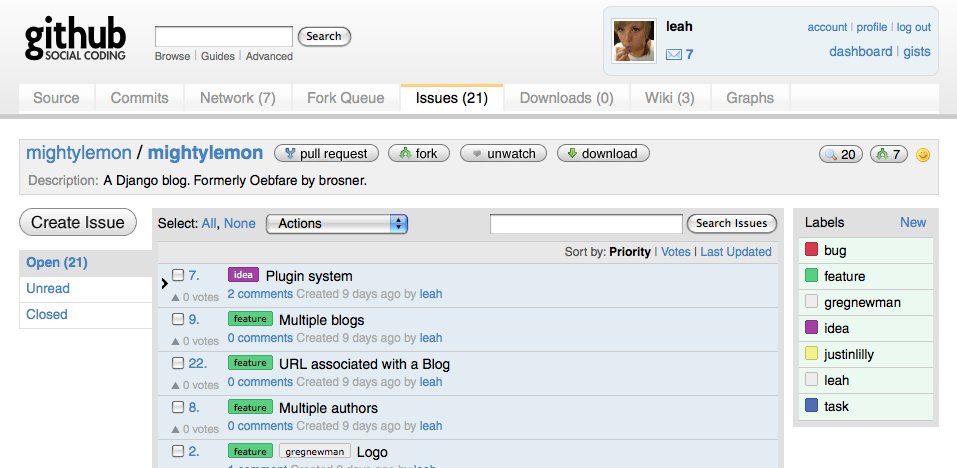Click the idea tag on Plugin system
Image resolution: width=957 pixels, height=468 pixels.
coord(244,275)
